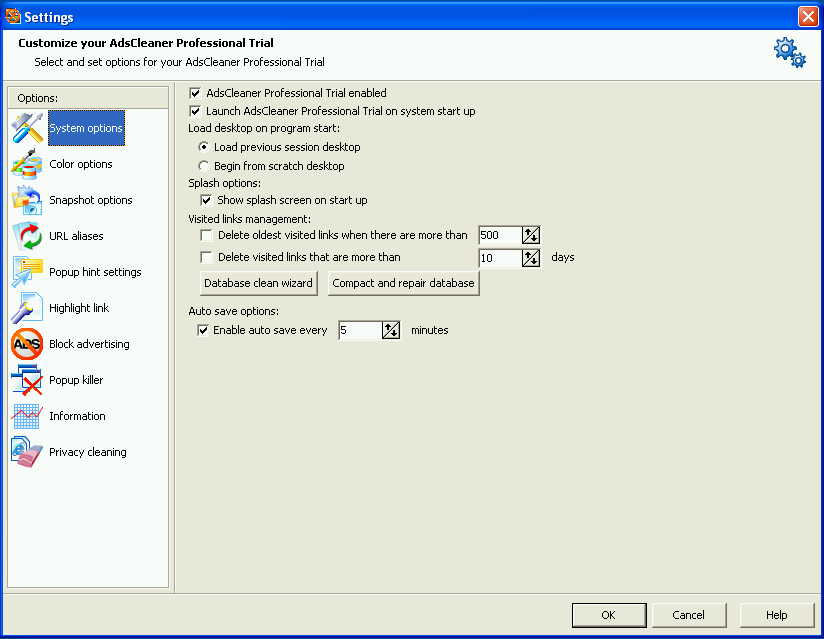This screenshot has width=824, height=639.
Task: Show the Block advertising options
Action: 89,344
